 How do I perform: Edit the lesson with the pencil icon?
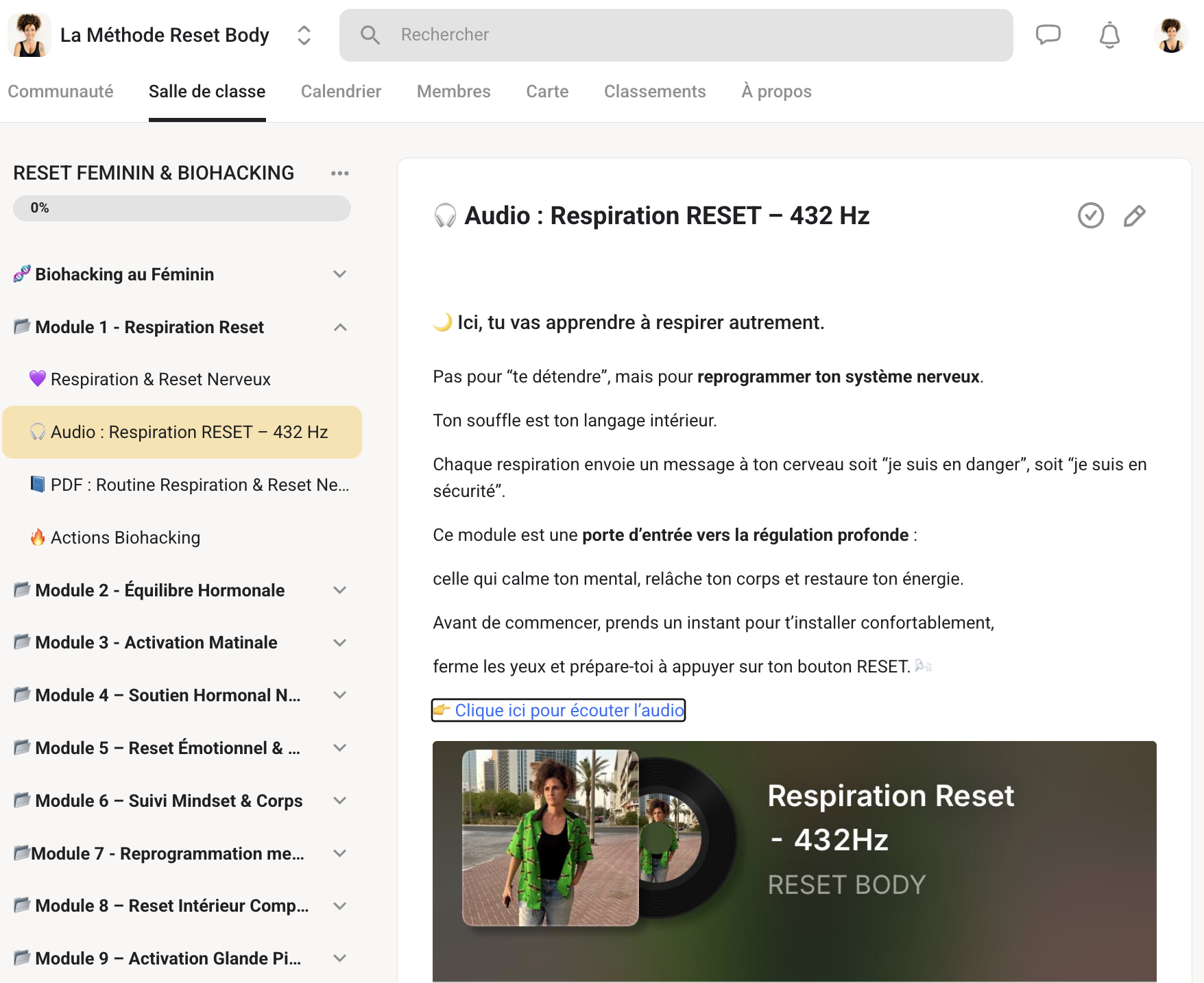click(1135, 215)
